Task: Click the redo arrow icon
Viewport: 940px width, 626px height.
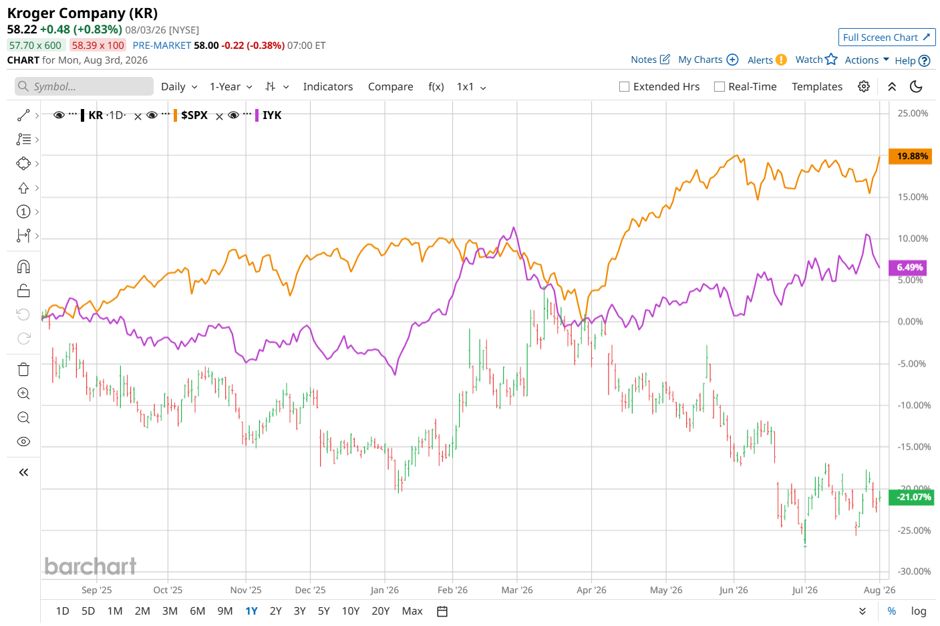Action: coord(23,339)
